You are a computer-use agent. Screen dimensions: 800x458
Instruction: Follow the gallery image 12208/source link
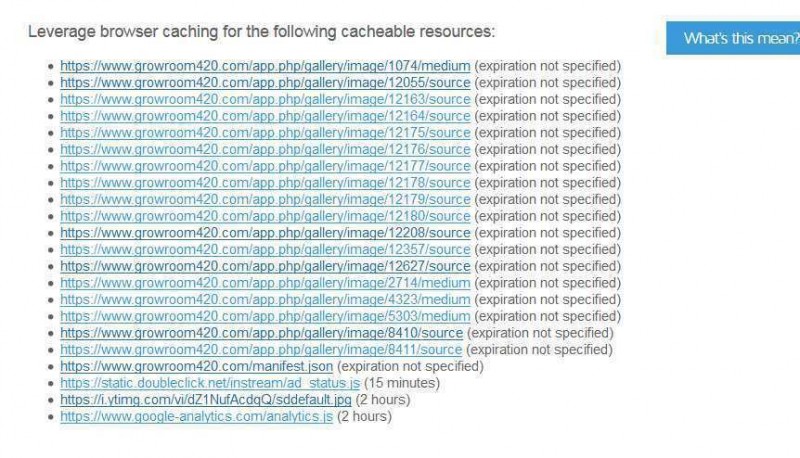pos(265,233)
